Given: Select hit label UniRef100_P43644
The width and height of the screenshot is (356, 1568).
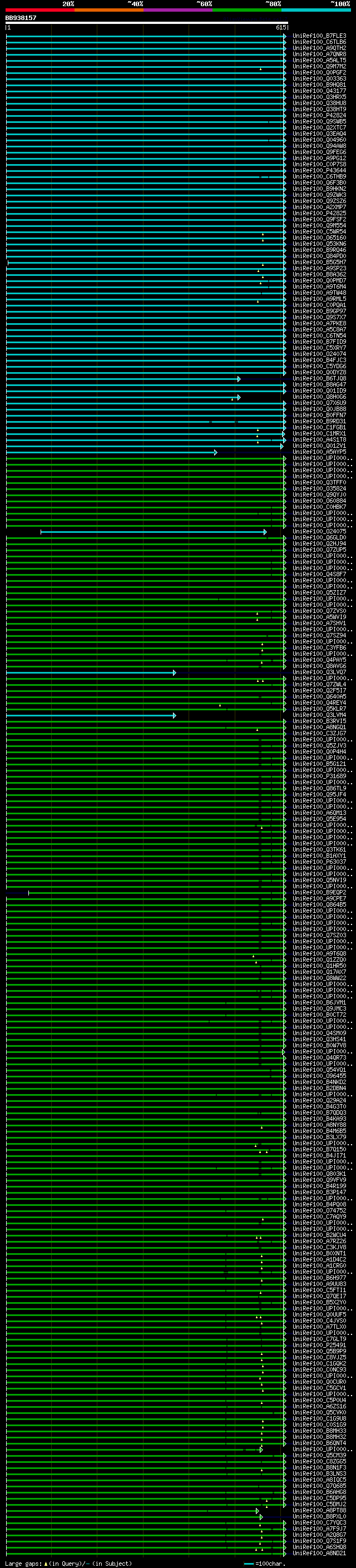Looking at the screenshot, I should click(x=319, y=170).
